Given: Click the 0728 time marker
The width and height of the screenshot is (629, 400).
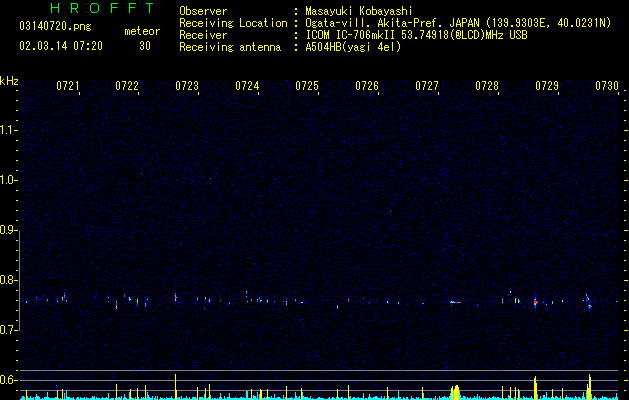Looking at the screenshot, I should click(x=487, y=86).
